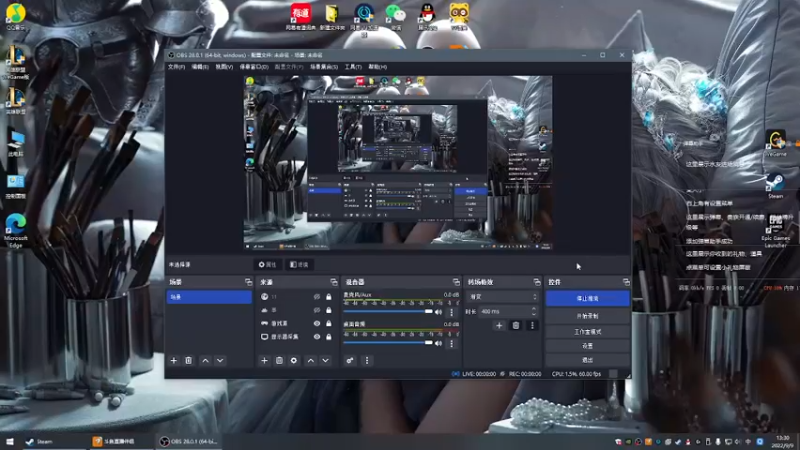Click the 滤镜 filters button
Image resolution: width=800 pixels, height=450 pixels.
tap(299, 265)
